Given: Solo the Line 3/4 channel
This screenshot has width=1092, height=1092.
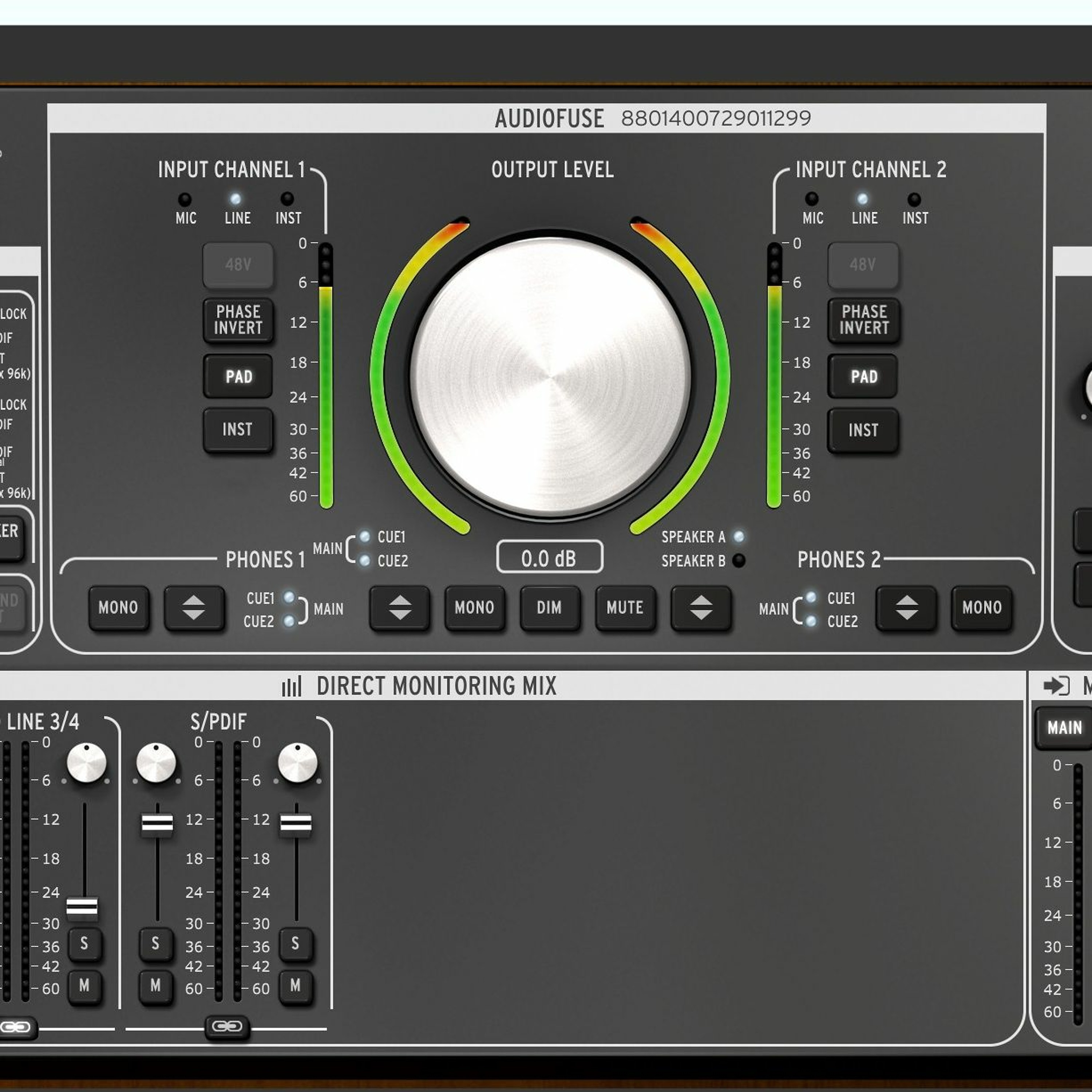Looking at the screenshot, I should click(x=85, y=943).
